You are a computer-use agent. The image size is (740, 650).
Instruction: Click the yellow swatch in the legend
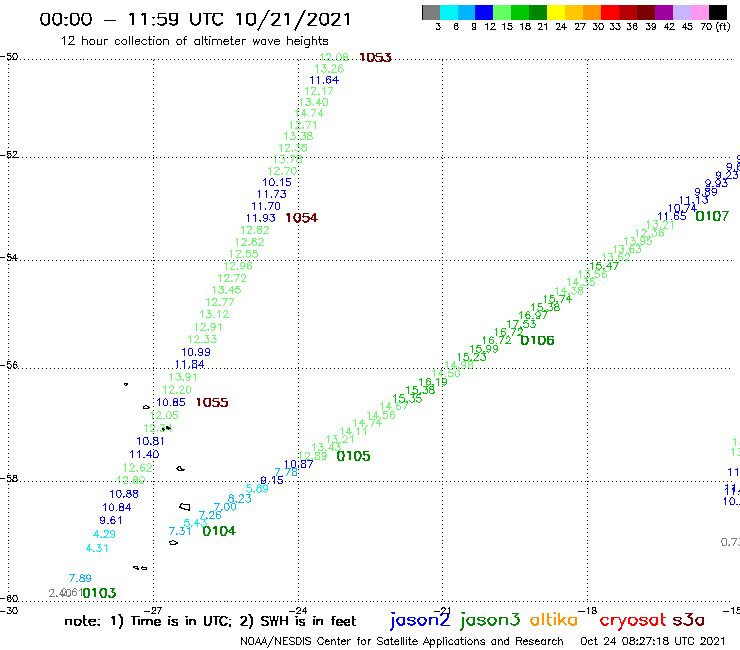[x=556, y=12]
